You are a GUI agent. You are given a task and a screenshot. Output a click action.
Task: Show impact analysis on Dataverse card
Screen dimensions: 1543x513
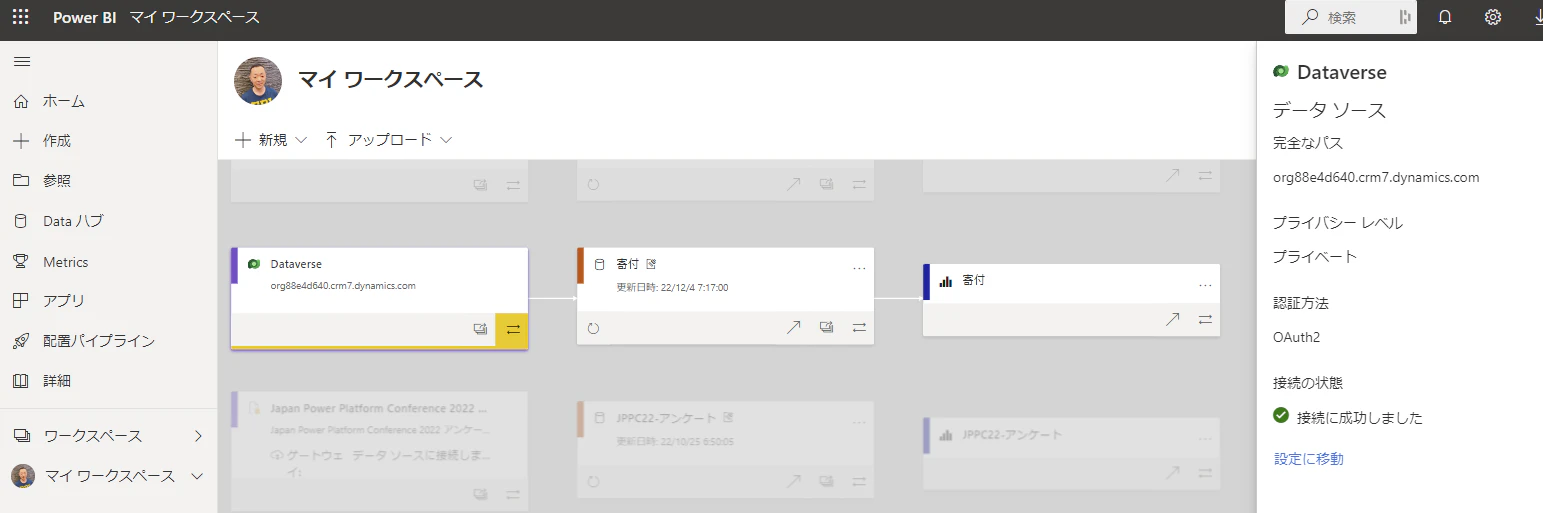coord(480,328)
